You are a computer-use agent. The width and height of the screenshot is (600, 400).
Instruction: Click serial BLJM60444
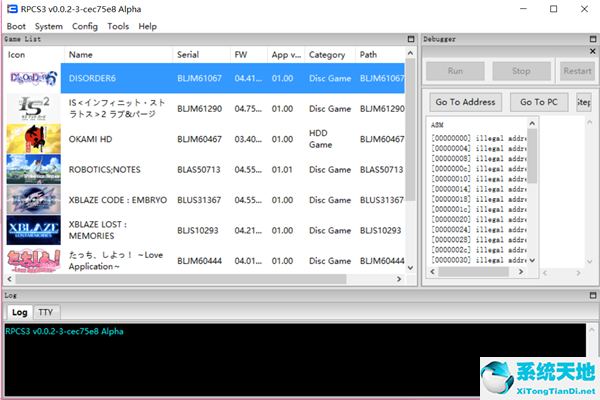(199, 261)
